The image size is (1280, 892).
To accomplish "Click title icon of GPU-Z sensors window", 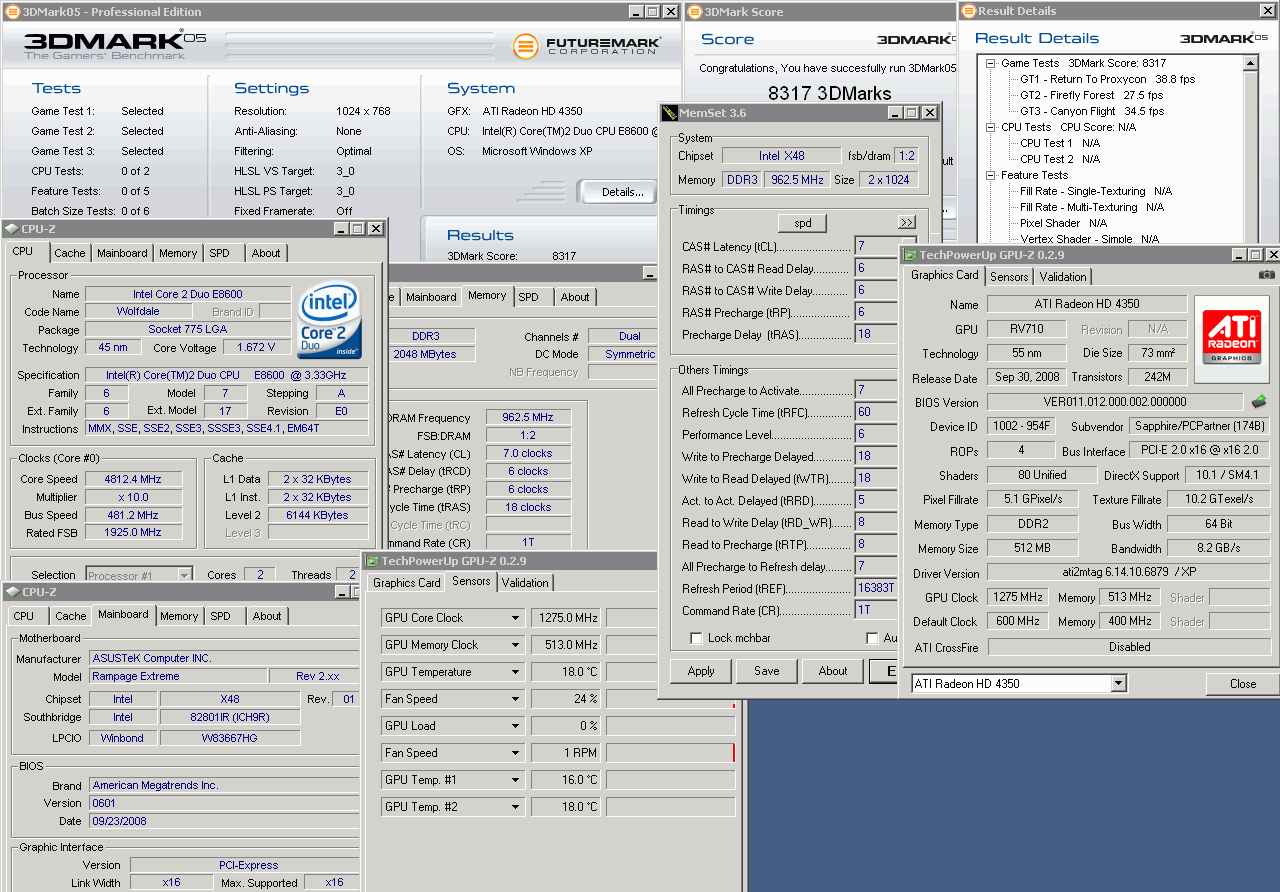I will coord(372,561).
